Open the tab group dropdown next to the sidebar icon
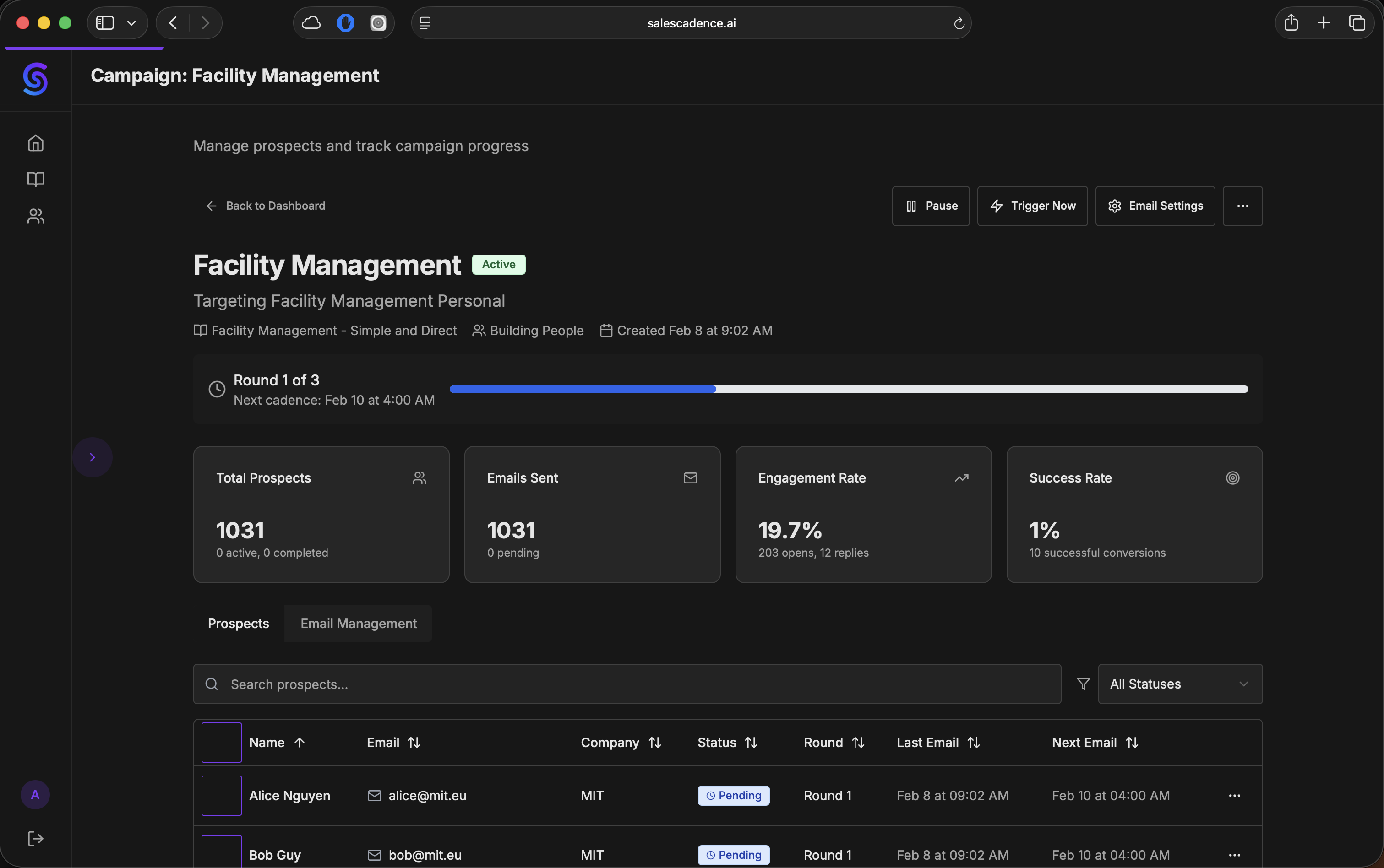The image size is (1384, 868). point(131,23)
